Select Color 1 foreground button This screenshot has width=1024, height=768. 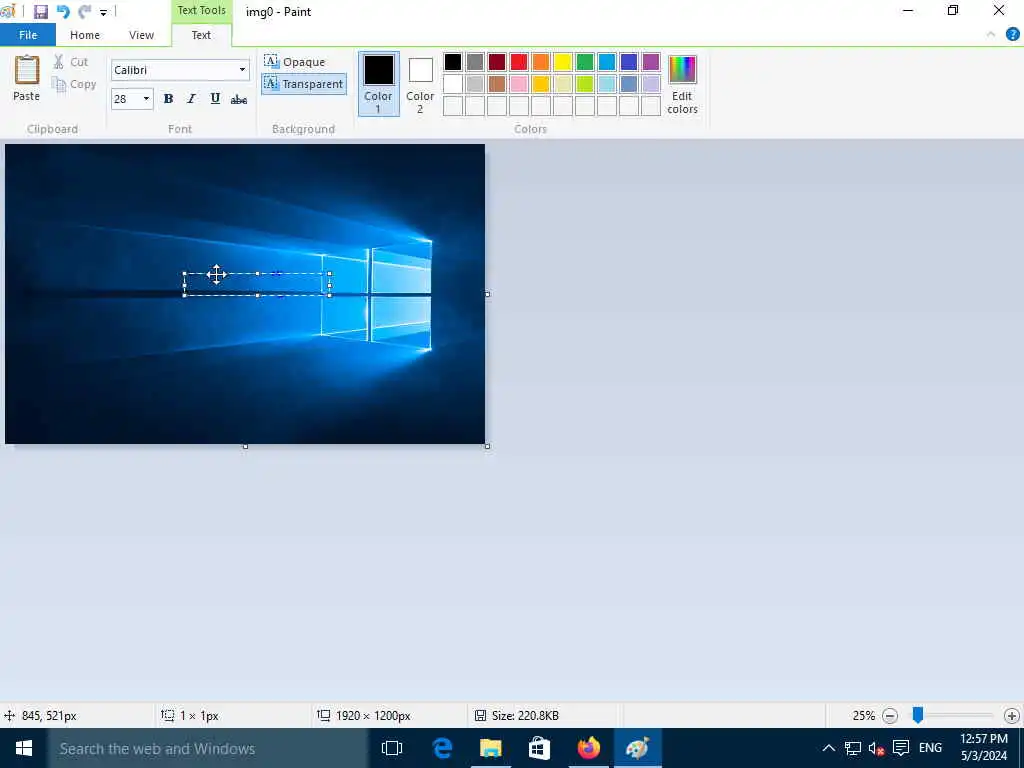coord(379,84)
